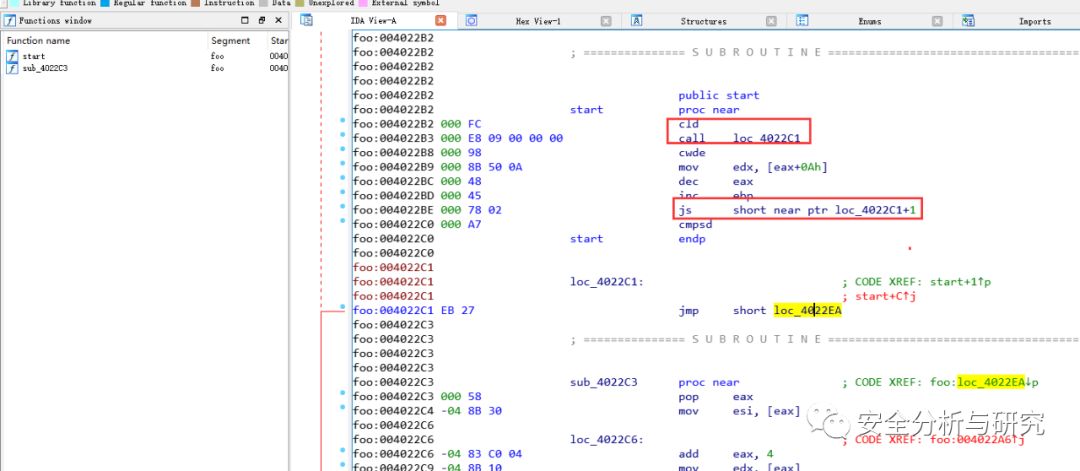Toggle breakpoint dot at 004022C1 jmp line

pos(343,306)
